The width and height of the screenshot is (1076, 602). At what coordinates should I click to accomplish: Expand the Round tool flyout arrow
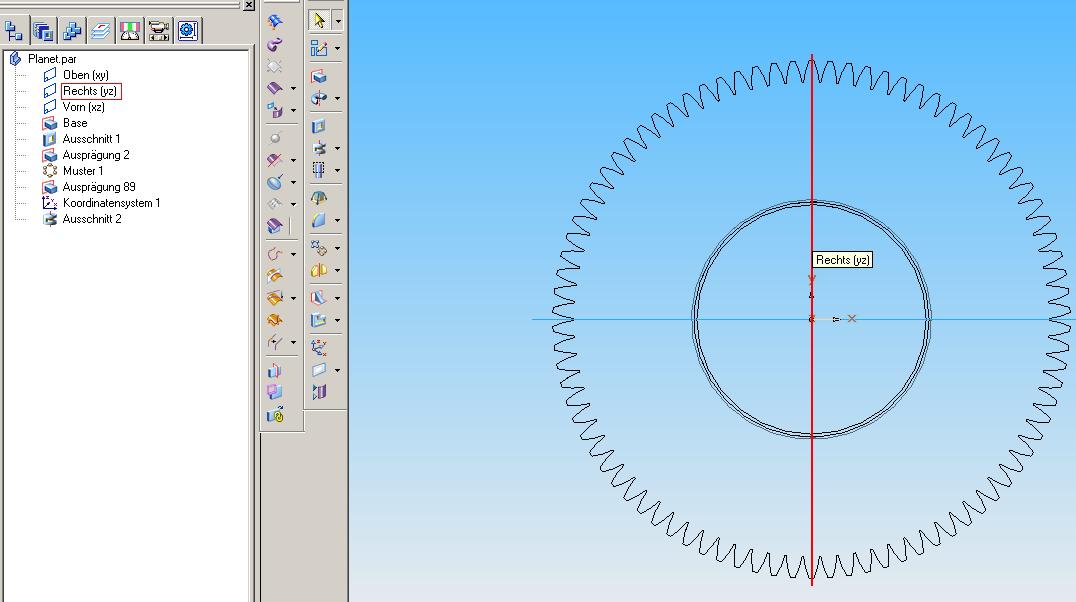338,220
